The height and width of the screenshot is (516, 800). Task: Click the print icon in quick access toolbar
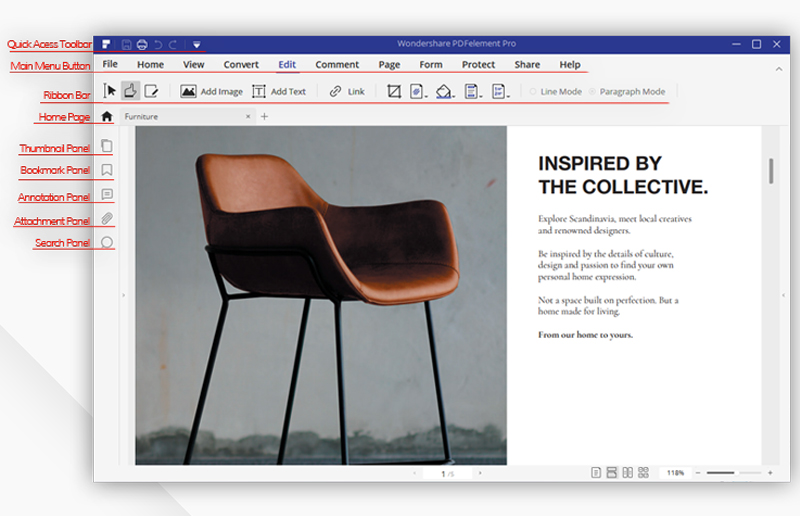[x=142, y=44]
